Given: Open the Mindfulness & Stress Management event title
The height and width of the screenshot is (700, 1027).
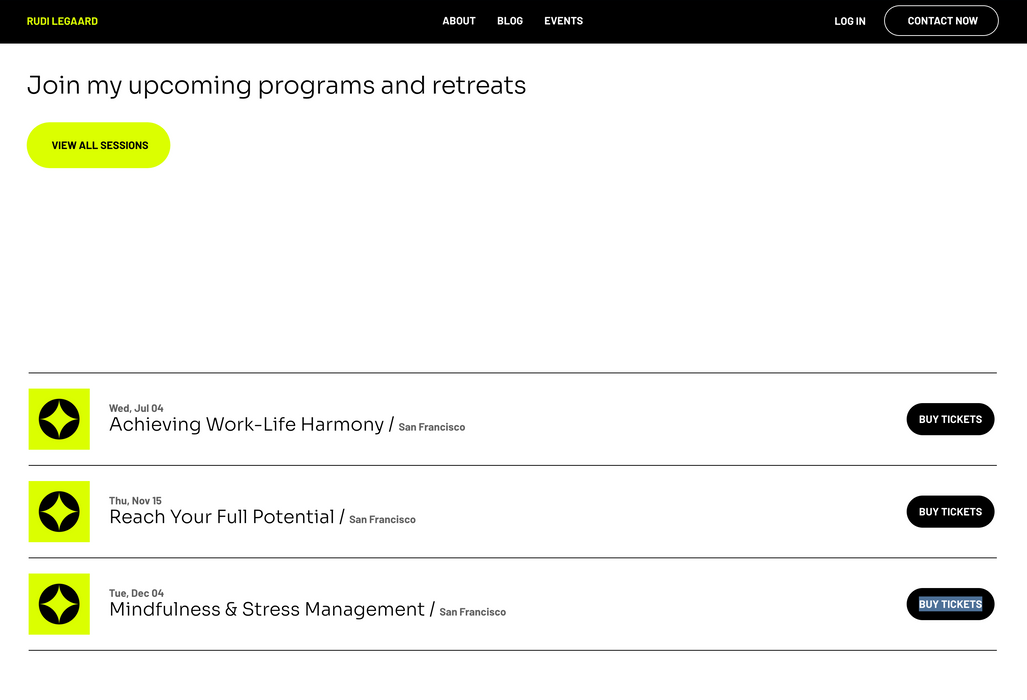Looking at the screenshot, I should [x=266, y=610].
